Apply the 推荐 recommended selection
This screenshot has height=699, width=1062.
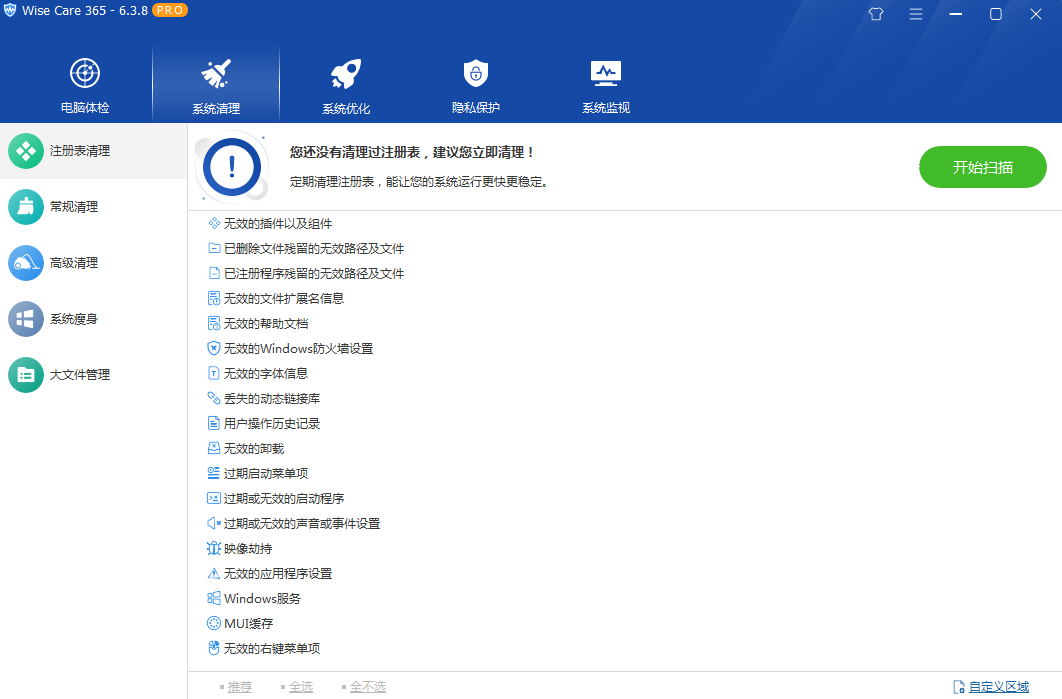[x=239, y=686]
